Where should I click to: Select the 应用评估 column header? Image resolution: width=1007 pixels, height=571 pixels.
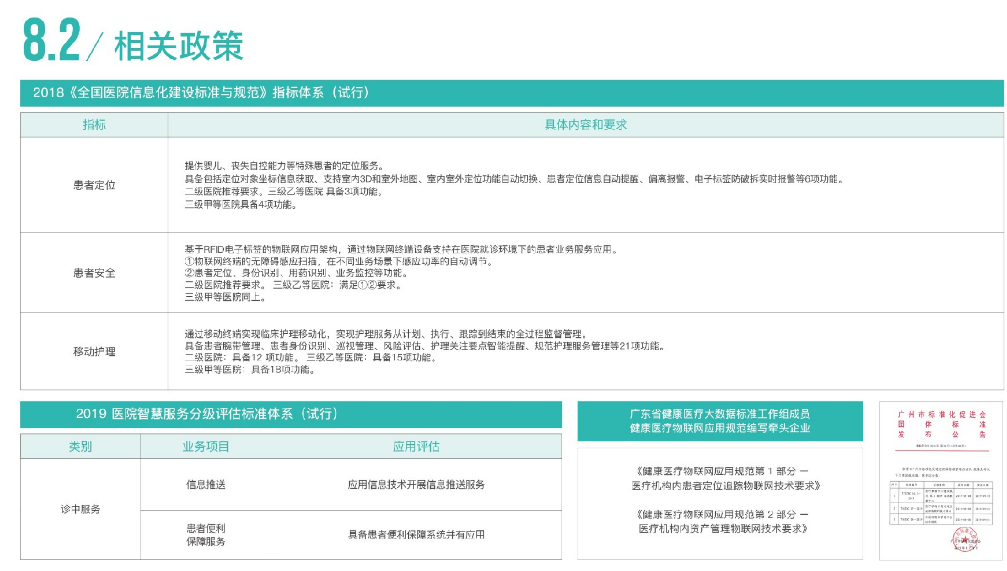(415, 446)
